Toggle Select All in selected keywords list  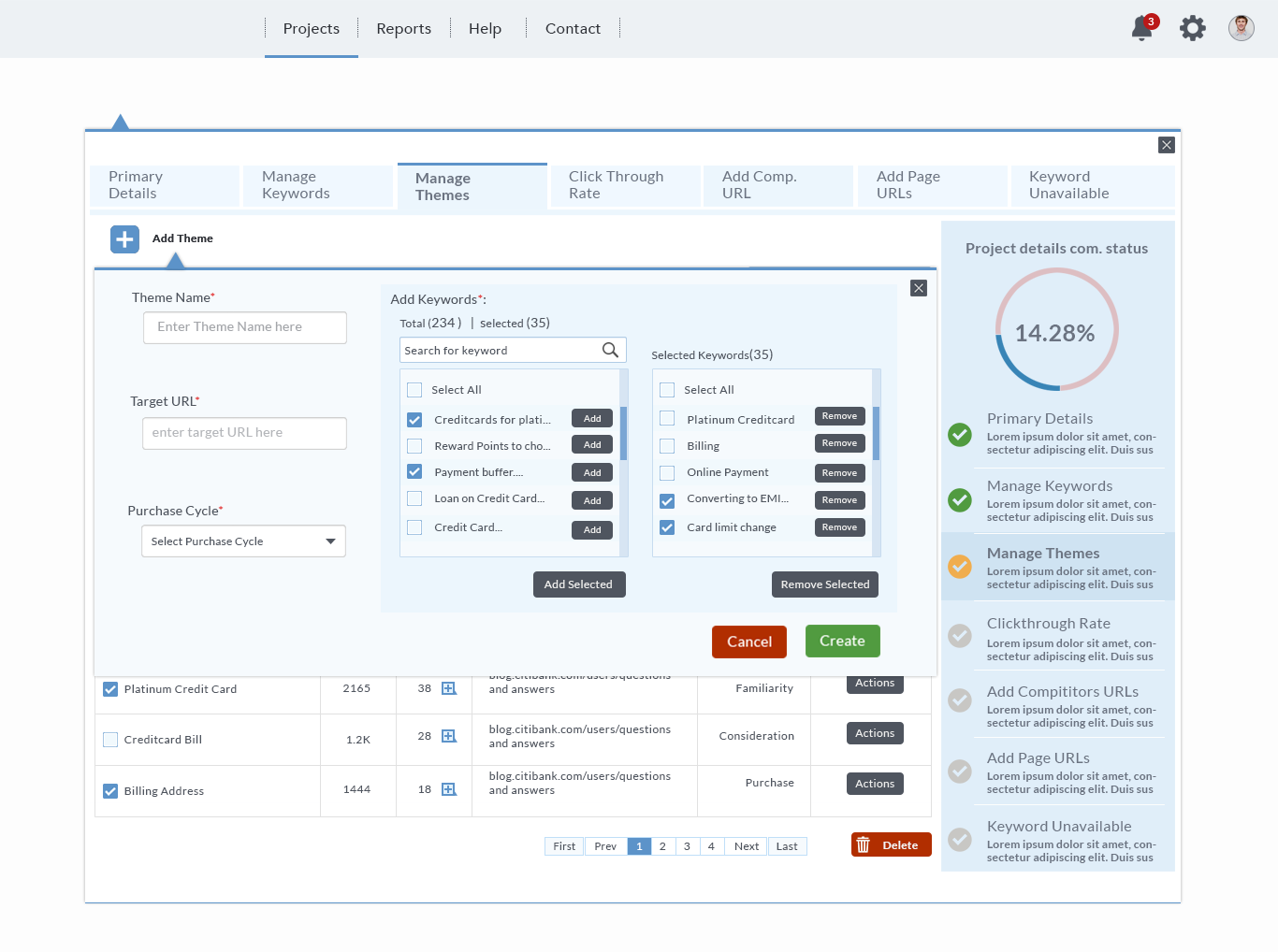coord(667,390)
